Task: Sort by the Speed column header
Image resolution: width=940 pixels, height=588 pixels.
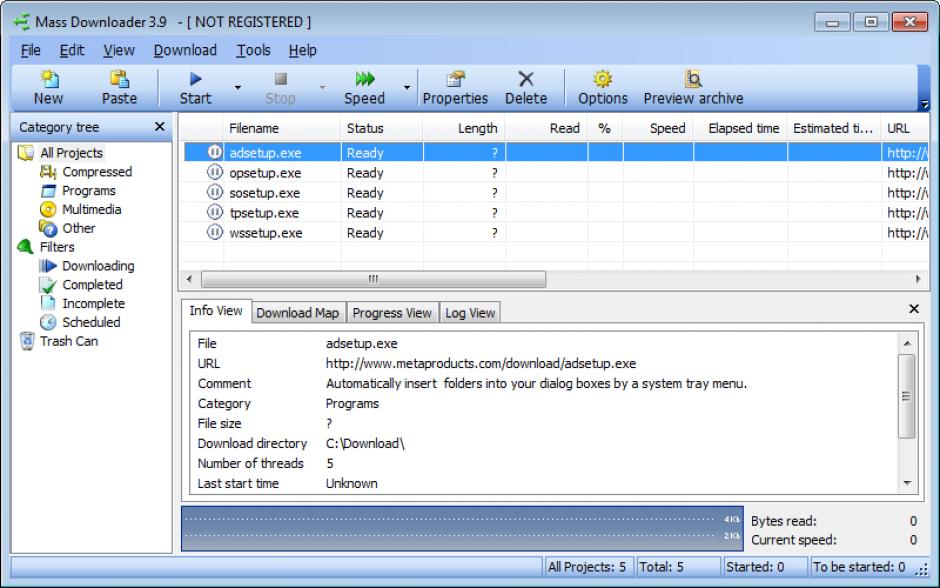Action: (x=658, y=128)
